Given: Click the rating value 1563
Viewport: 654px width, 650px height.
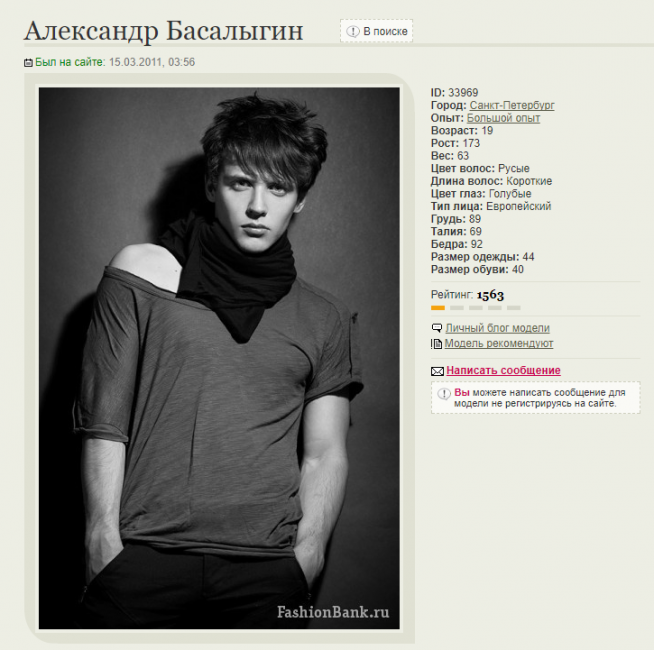Looking at the screenshot, I should [490, 295].
